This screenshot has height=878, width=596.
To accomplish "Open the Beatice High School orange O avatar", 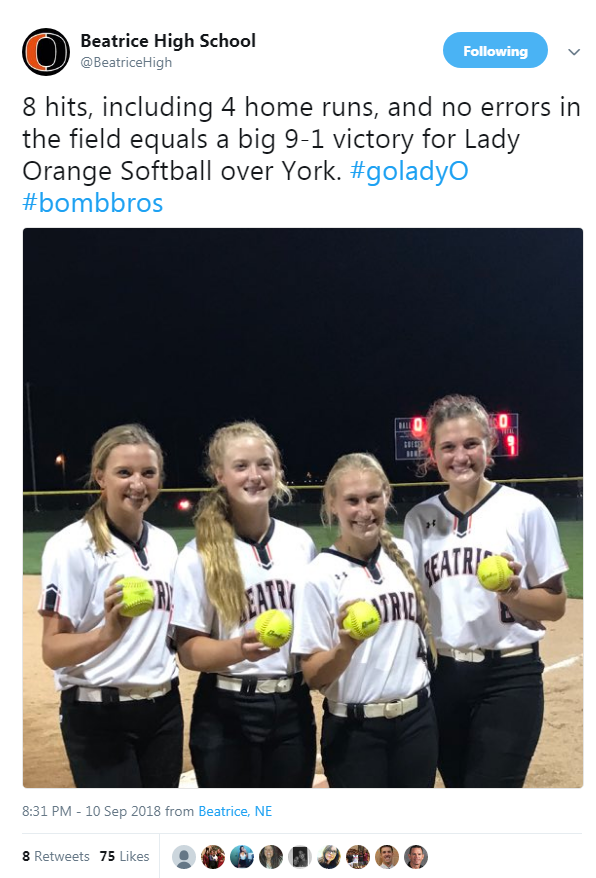I will tap(46, 52).
